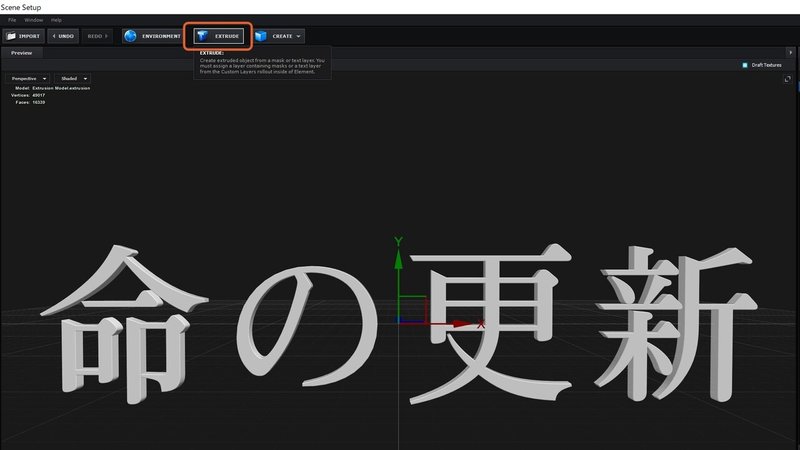Screen dimensions: 800x450
Task: Open the Shaded display mode dropdown
Action: pos(73,79)
